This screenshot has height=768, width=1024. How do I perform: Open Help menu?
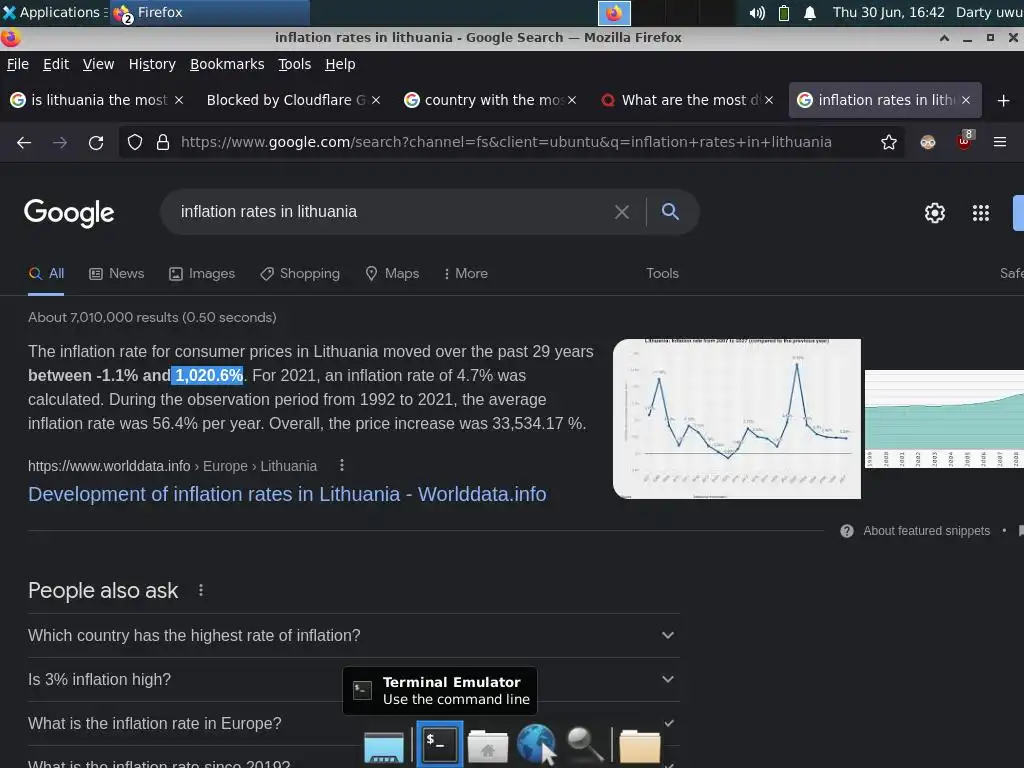[x=340, y=64]
